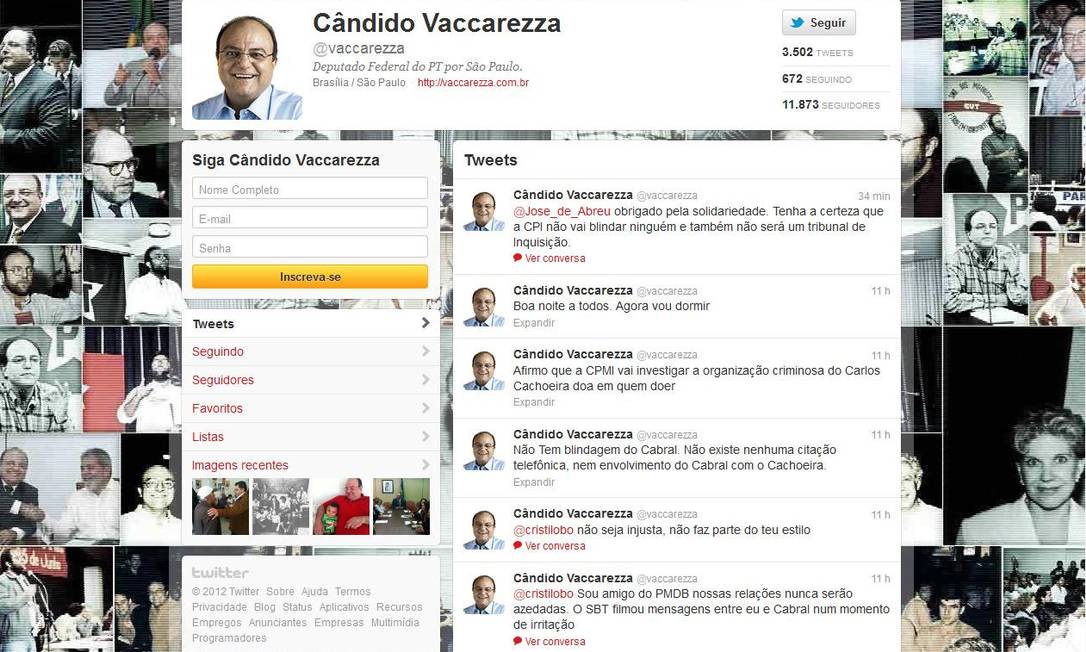Click the Twitter bird Seguir button
Viewport: 1086px width, 652px height.
[819, 22]
